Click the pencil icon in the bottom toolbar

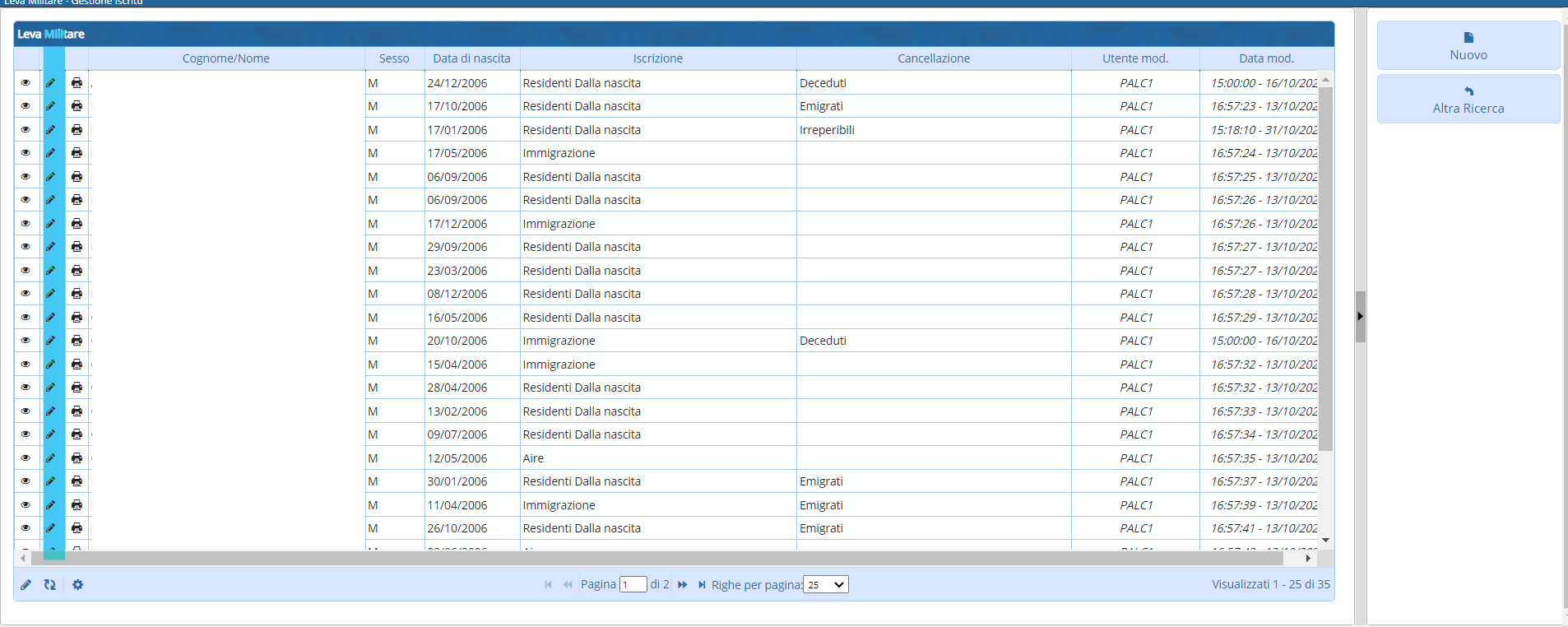(26, 584)
